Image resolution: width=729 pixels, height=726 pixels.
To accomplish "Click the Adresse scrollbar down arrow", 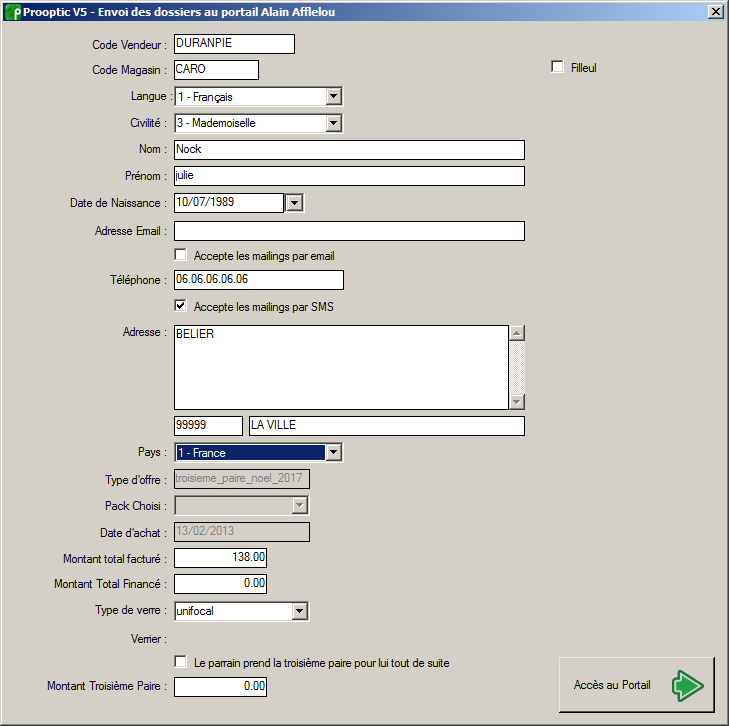I will click(x=517, y=402).
